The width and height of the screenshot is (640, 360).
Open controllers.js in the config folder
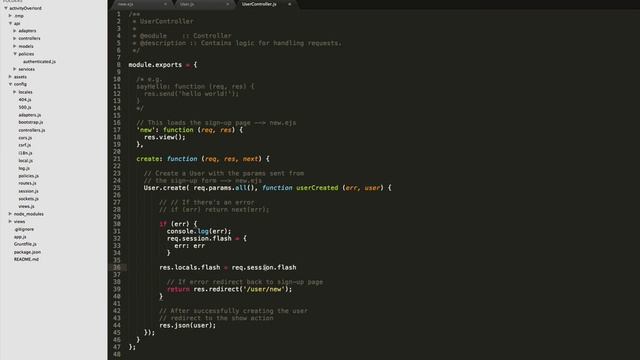tap(32, 130)
